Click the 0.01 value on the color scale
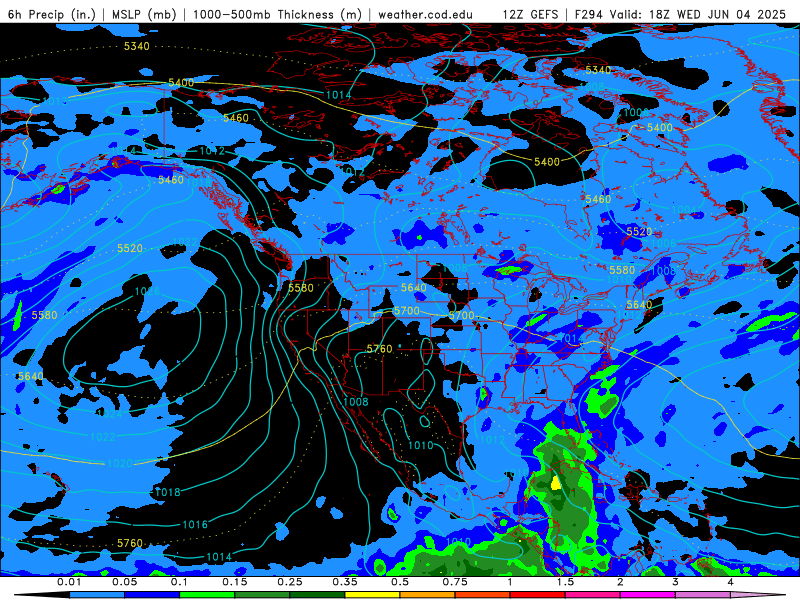 tap(69, 582)
